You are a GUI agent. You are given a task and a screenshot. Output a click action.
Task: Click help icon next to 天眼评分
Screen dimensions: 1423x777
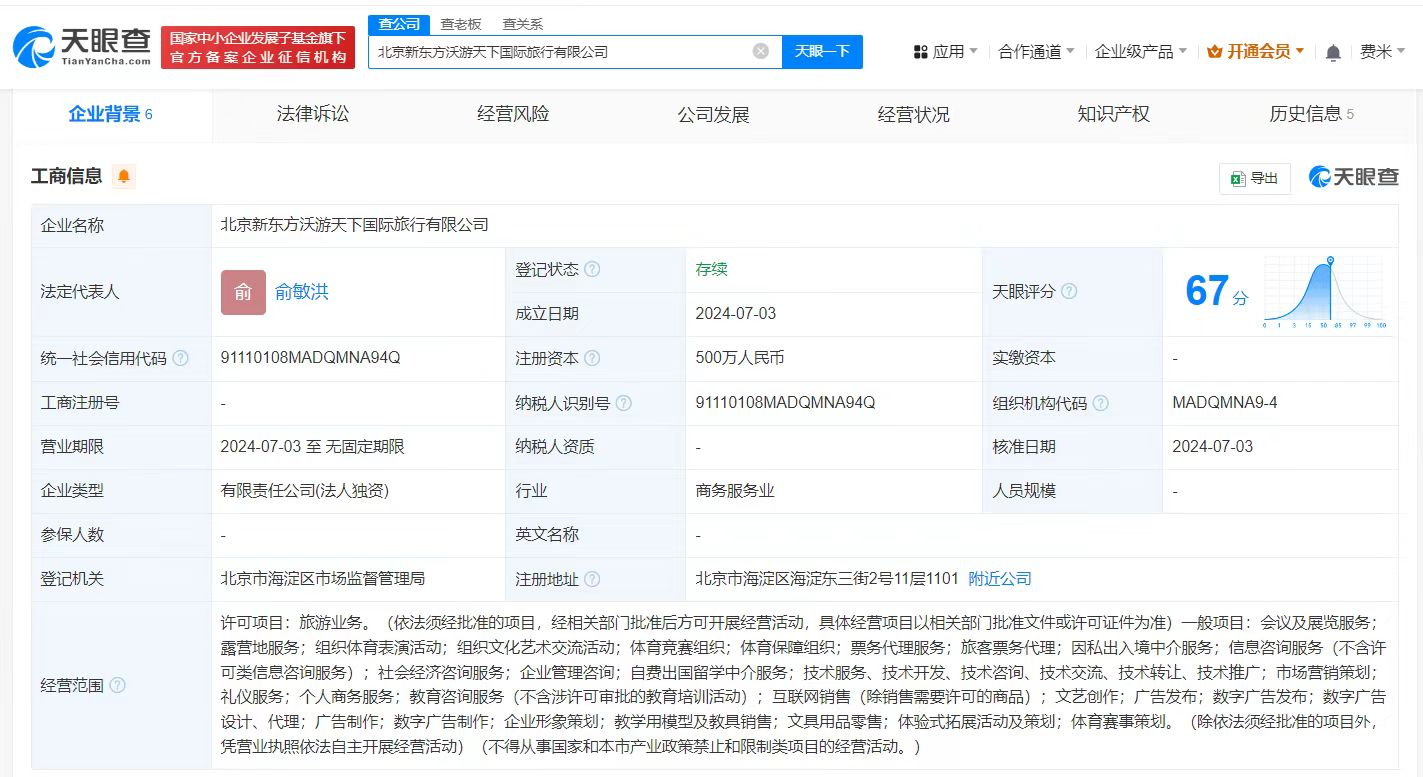(x=1069, y=291)
